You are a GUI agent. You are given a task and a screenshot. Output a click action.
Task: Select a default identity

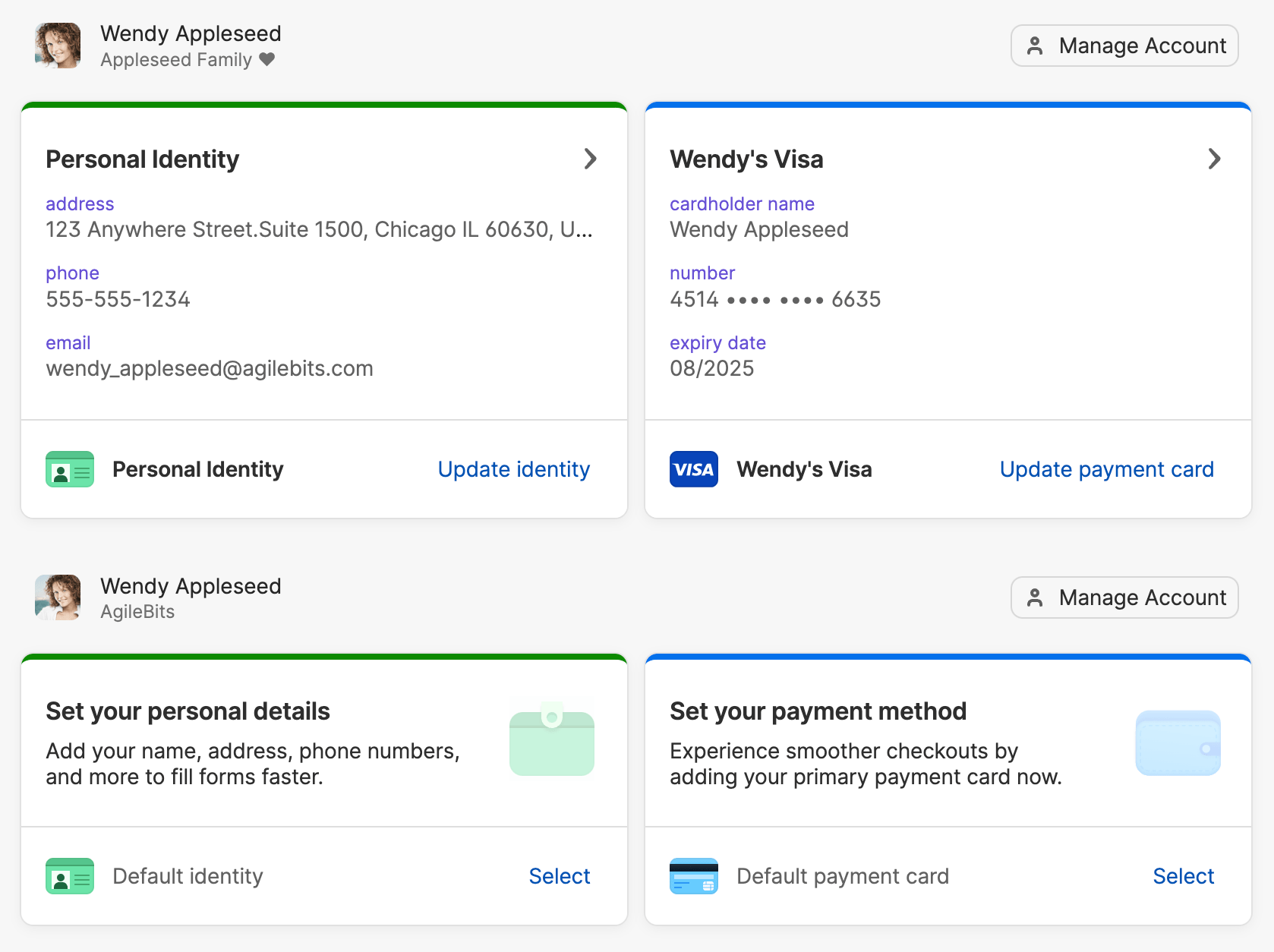(x=559, y=875)
